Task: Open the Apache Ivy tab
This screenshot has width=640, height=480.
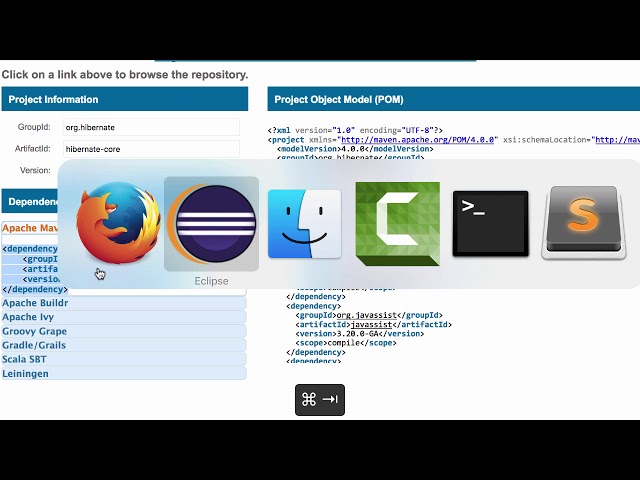Action: click(x=124, y=317)
